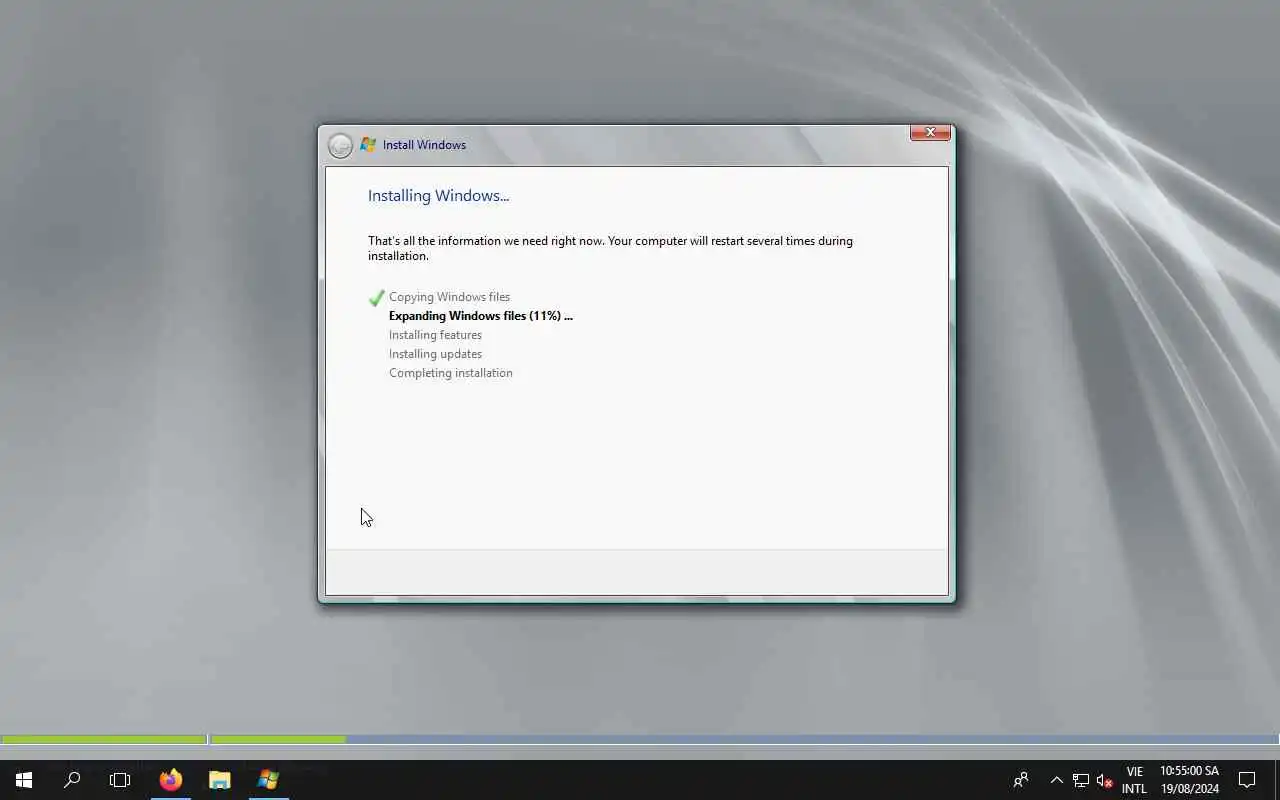Image resolution: width=1280 pixels, height=800 pixels.
Task: Launch Firefox from the taskbar
Action: point(171,780)
